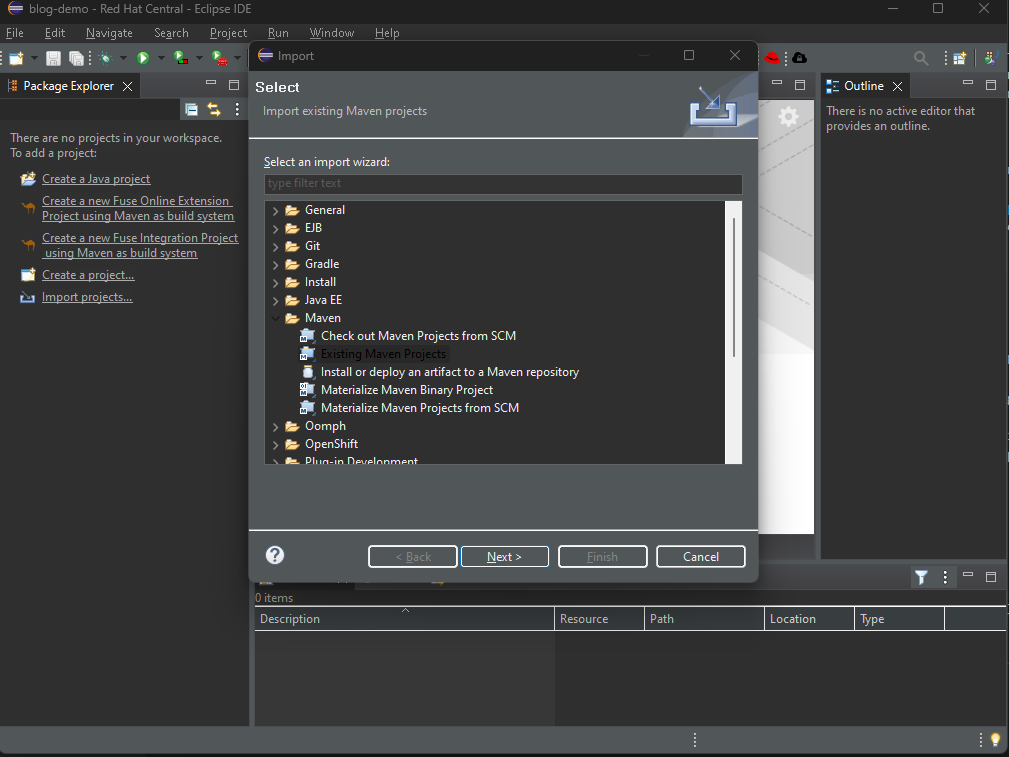The width and height of the screenshot is (1009, 757).
Task: Open the Navigate menu
Action: [109, 33]
